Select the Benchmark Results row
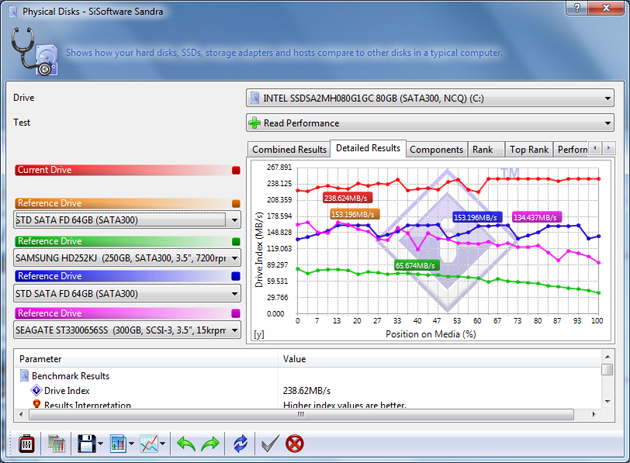 (x=309, y=376)
